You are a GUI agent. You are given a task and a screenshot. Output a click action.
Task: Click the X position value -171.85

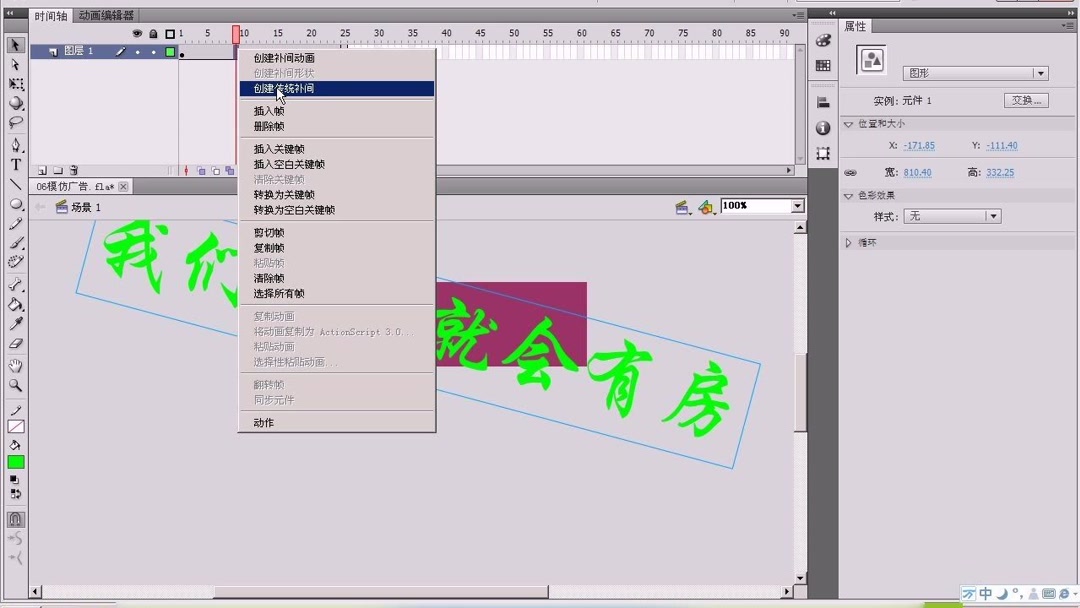[919, 145]
